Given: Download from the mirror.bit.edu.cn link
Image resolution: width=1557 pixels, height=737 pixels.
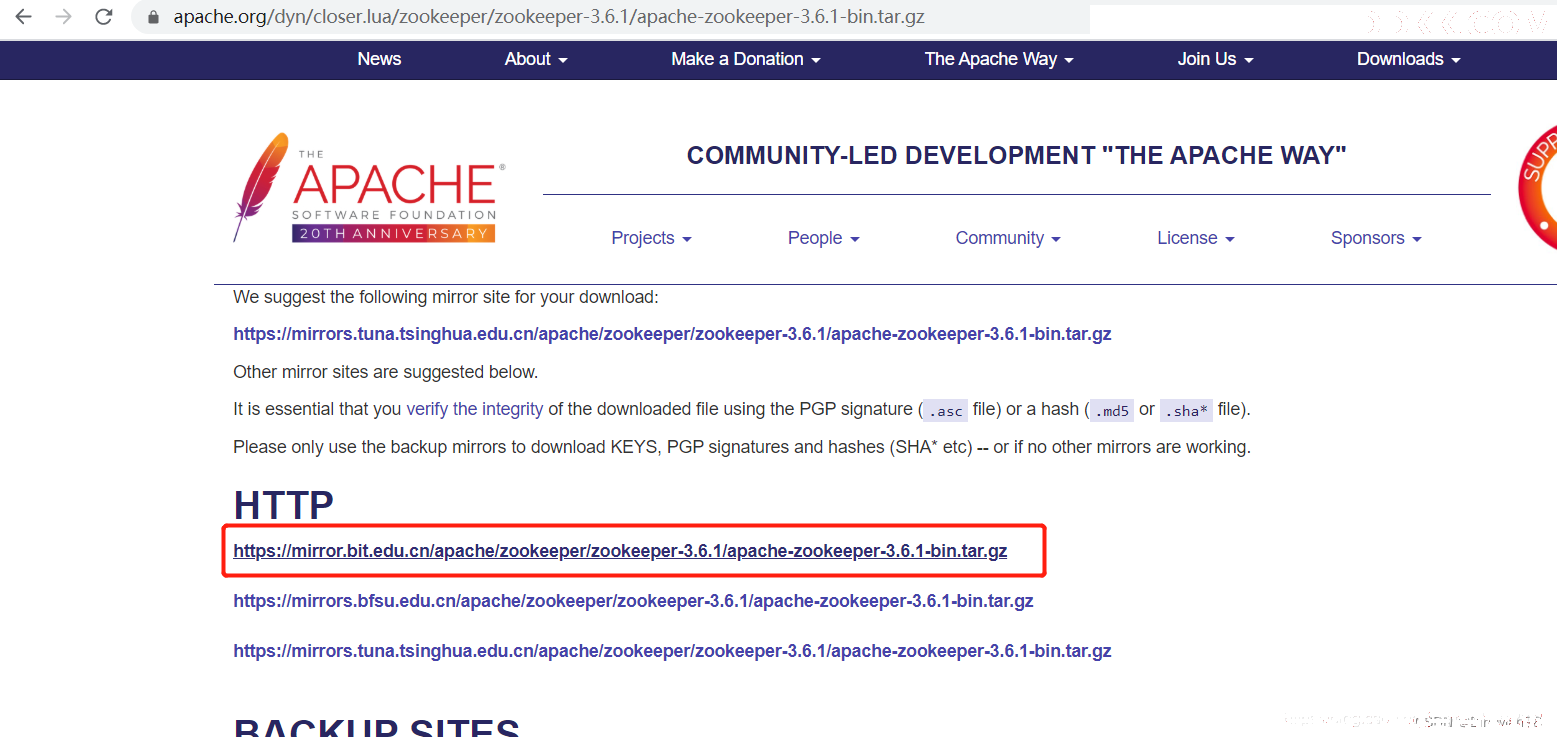Looking at the screenshot, I should (x=620, y=551).
